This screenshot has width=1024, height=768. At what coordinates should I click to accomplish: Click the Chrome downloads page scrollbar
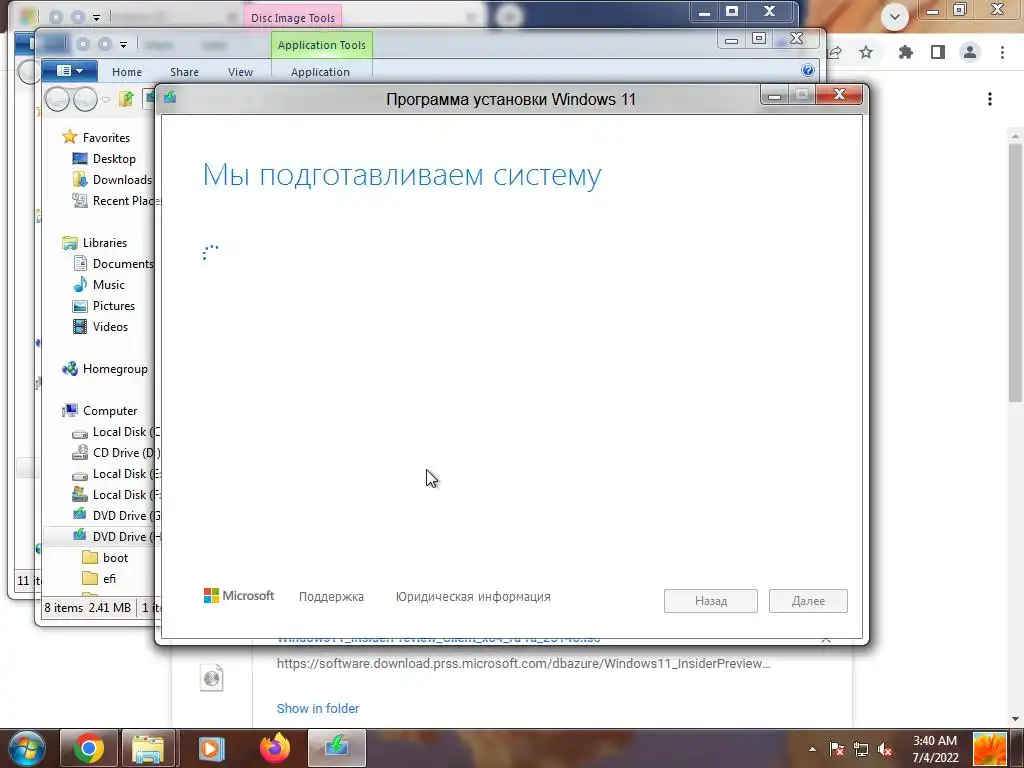coord(1015,273)
